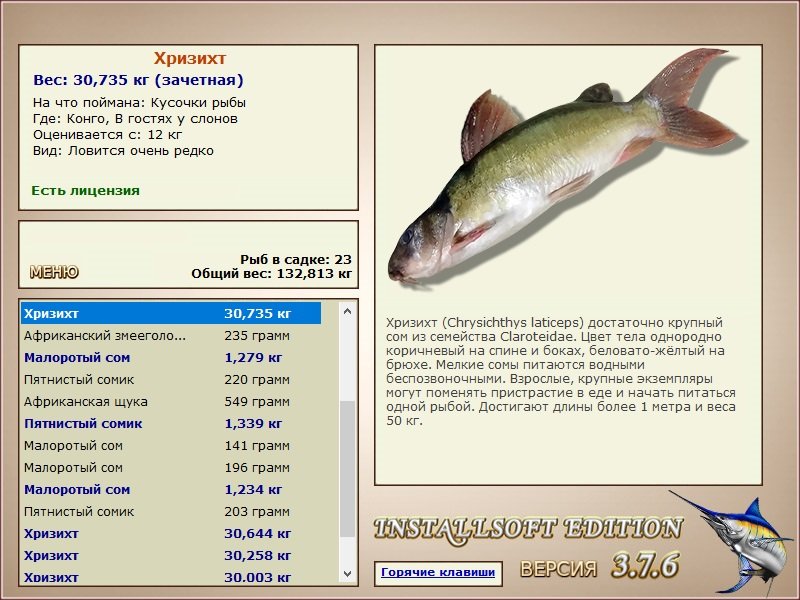Click the fish list scroll up arrow
Viewport: 800px width, 600px height.
347,311
